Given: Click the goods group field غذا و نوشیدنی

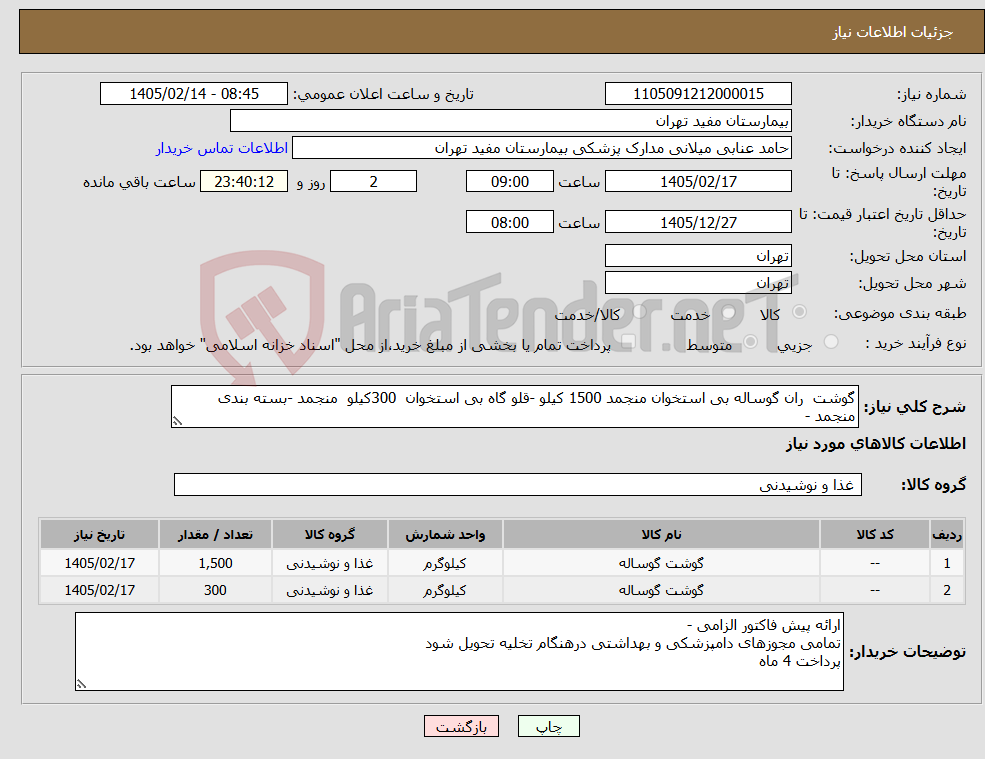Looking at the screenshot, I should click(x=518, y=484).
